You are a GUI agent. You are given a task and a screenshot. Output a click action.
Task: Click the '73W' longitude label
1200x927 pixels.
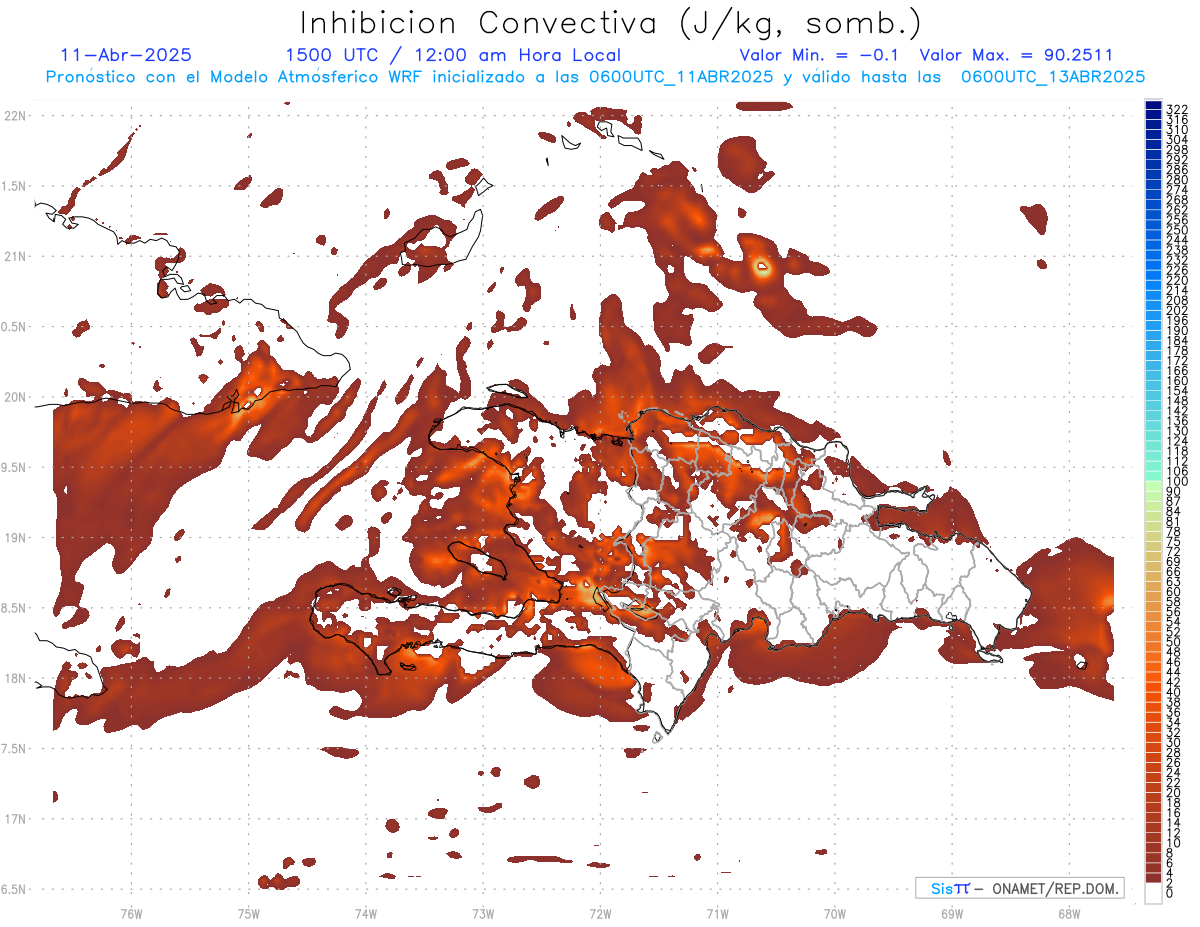483,914
